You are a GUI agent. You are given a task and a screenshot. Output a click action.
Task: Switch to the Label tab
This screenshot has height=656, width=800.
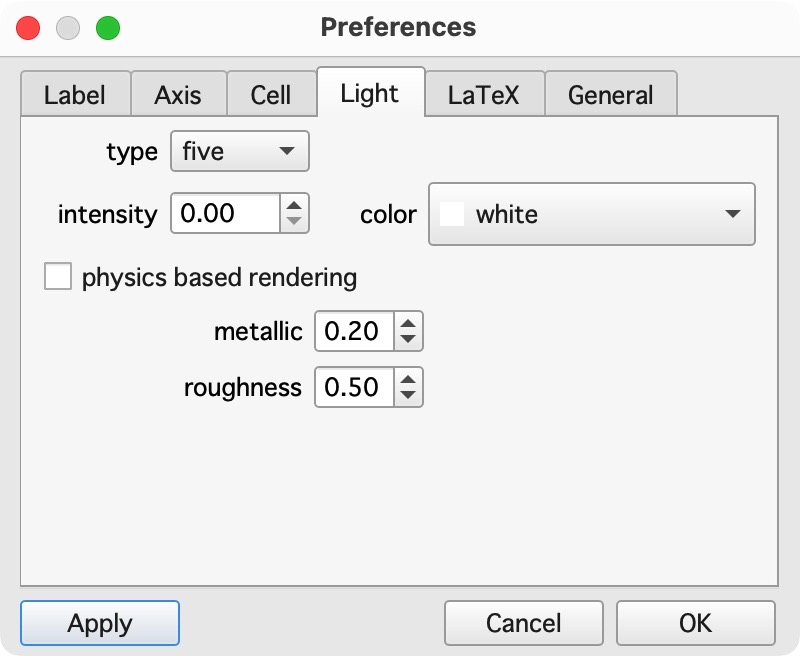point(76,94)
